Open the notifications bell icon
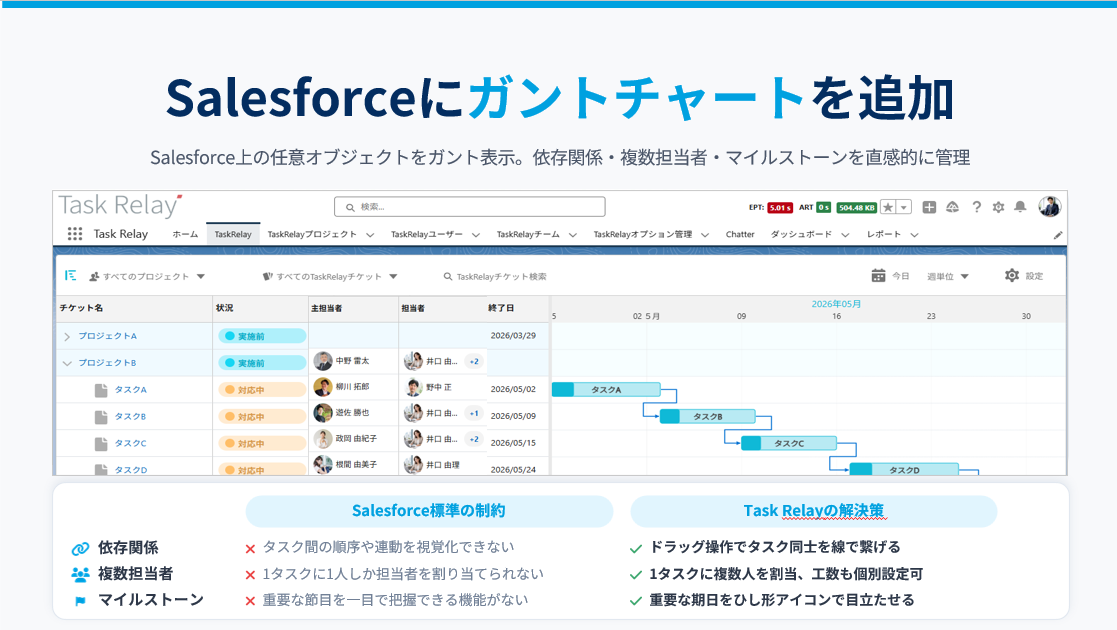This screenshot has height=630, width=1117. [x=1020, y=207]
